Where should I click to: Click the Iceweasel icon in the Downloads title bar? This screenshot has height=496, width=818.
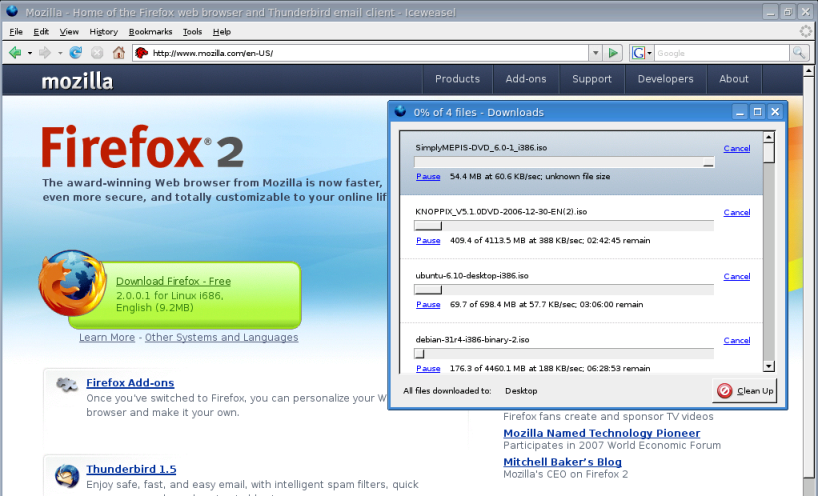tap(400, 111)
